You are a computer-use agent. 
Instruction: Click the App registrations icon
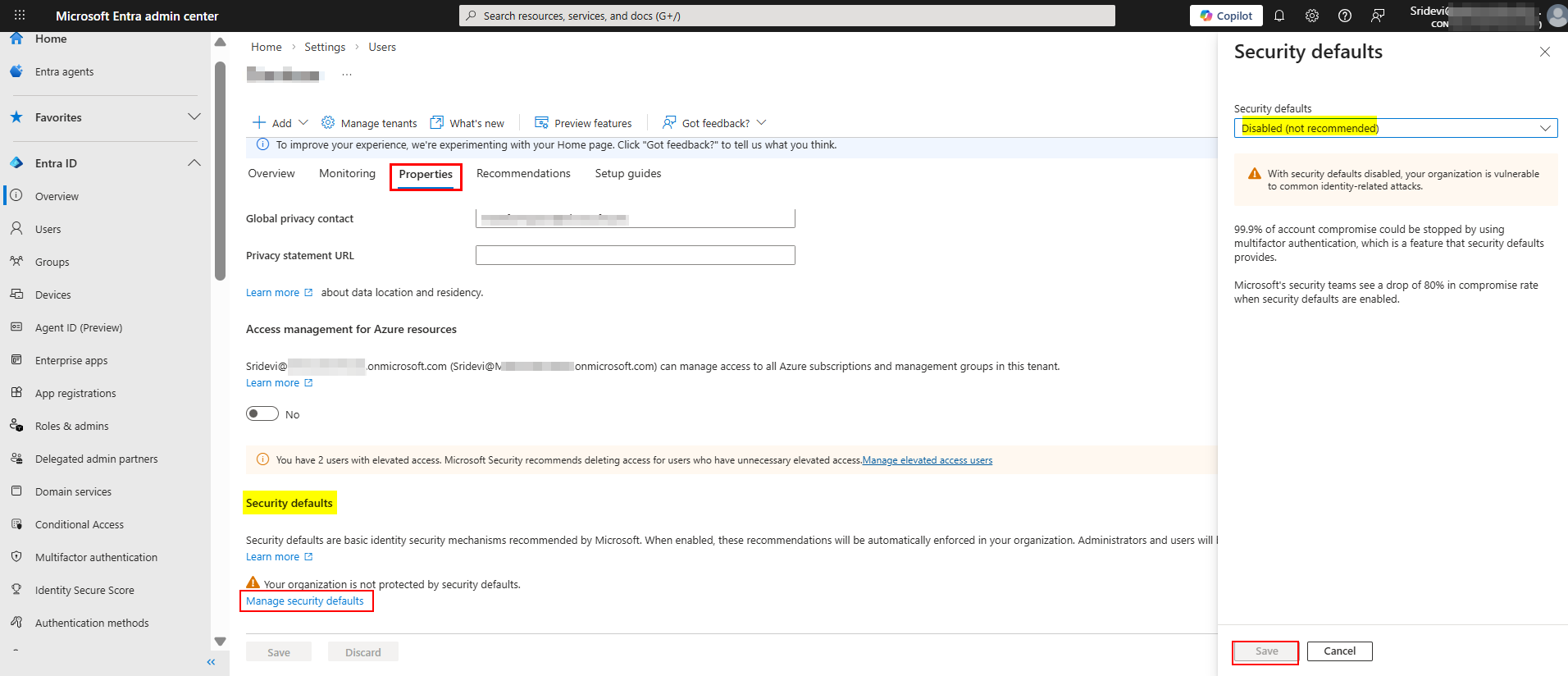16,393
